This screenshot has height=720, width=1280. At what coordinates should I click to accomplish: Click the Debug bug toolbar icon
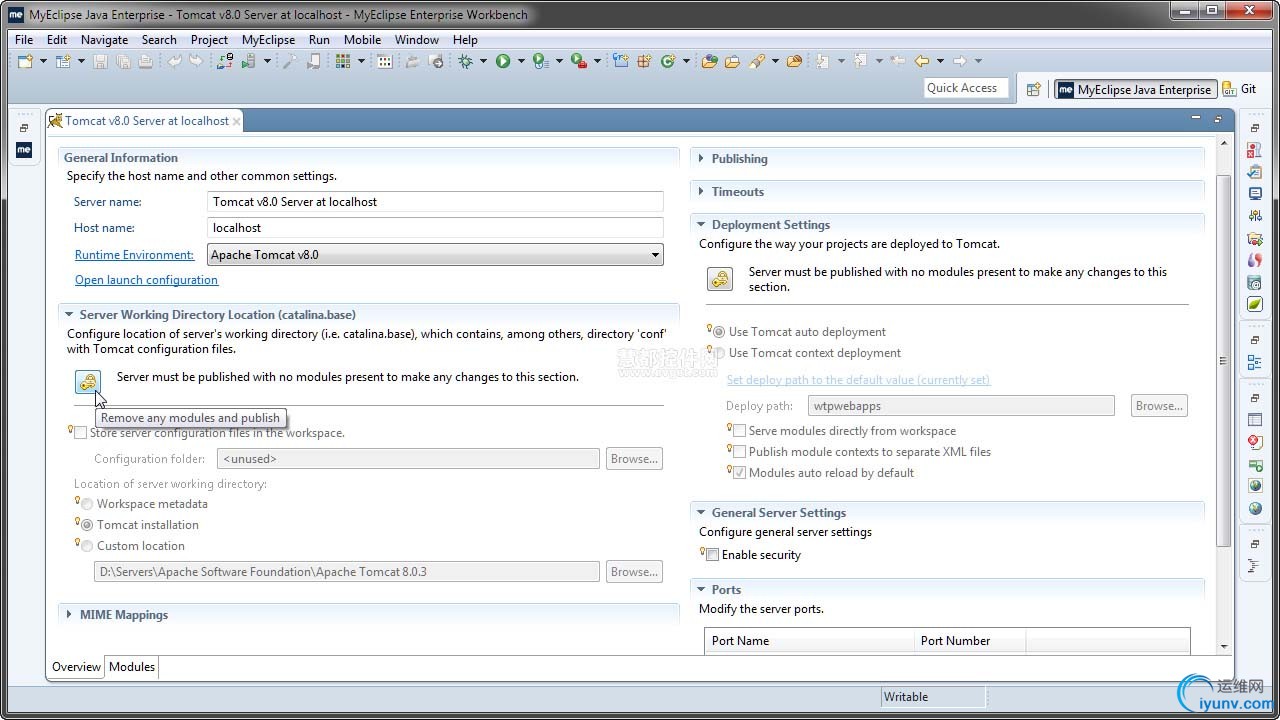(465, 61)
